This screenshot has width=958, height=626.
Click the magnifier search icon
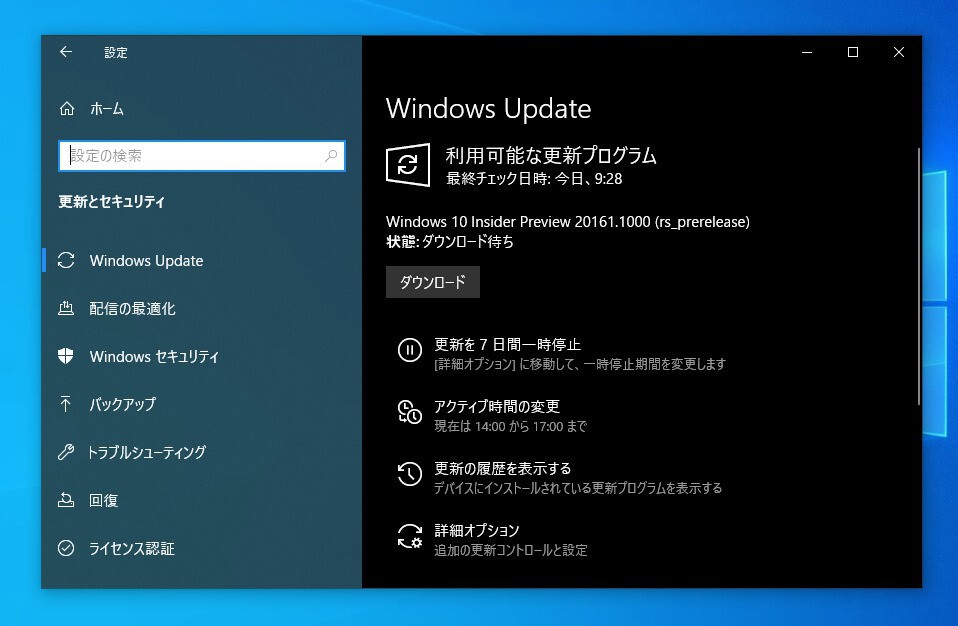pyautogui.click(x=331, y=156)
